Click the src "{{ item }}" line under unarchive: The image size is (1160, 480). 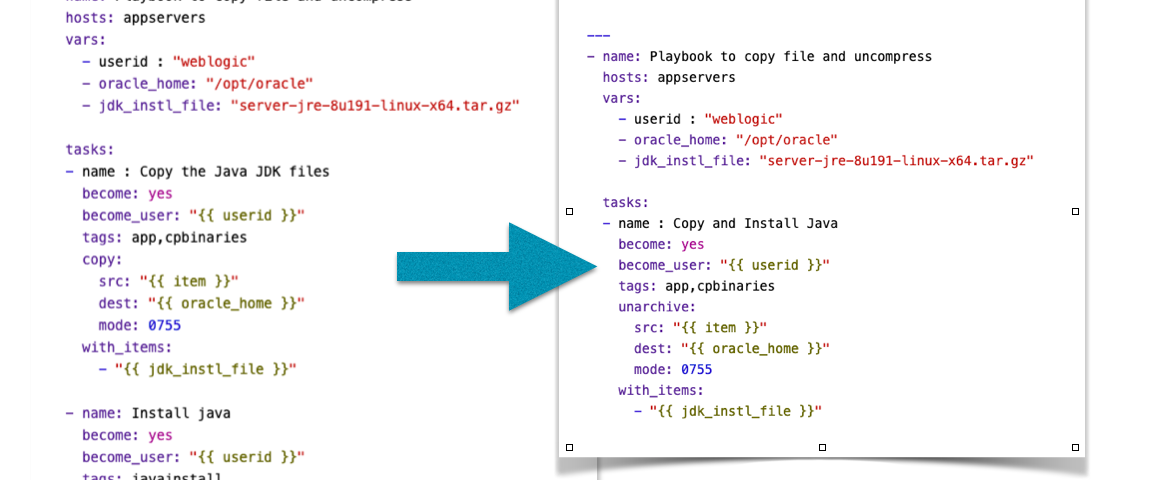click(x=701, y=328)
